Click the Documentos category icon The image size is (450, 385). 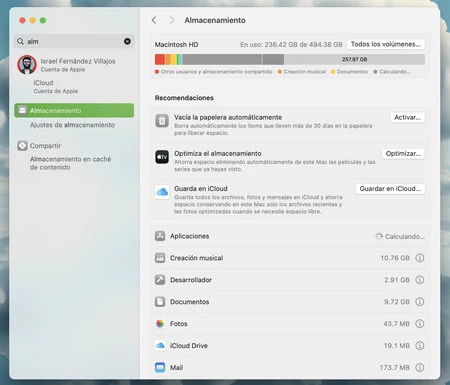160,302
